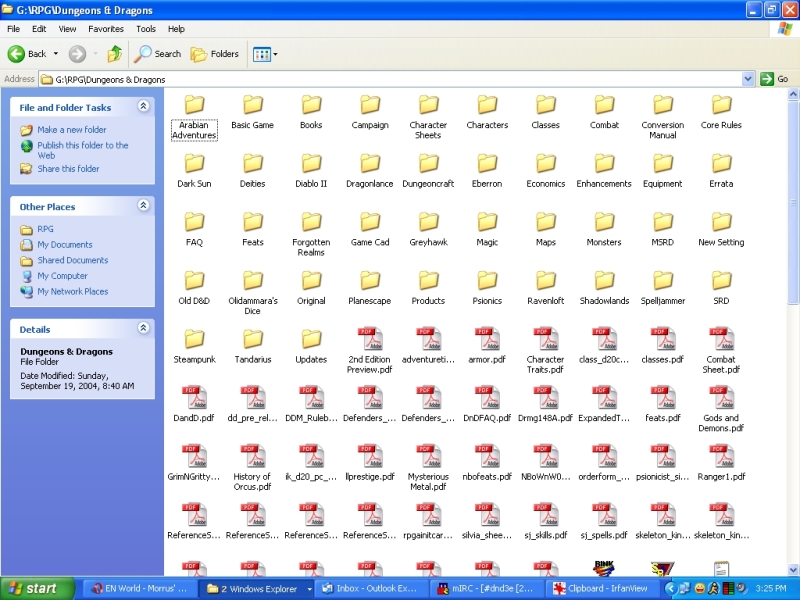Open the grouped Windows Explorer taskbar dropdown
This screenshot has width=800, height=600.
309,589
